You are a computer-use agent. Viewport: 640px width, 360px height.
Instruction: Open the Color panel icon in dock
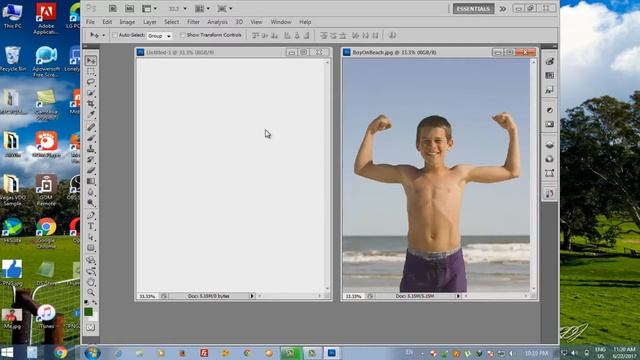click(x=549, y=62)
